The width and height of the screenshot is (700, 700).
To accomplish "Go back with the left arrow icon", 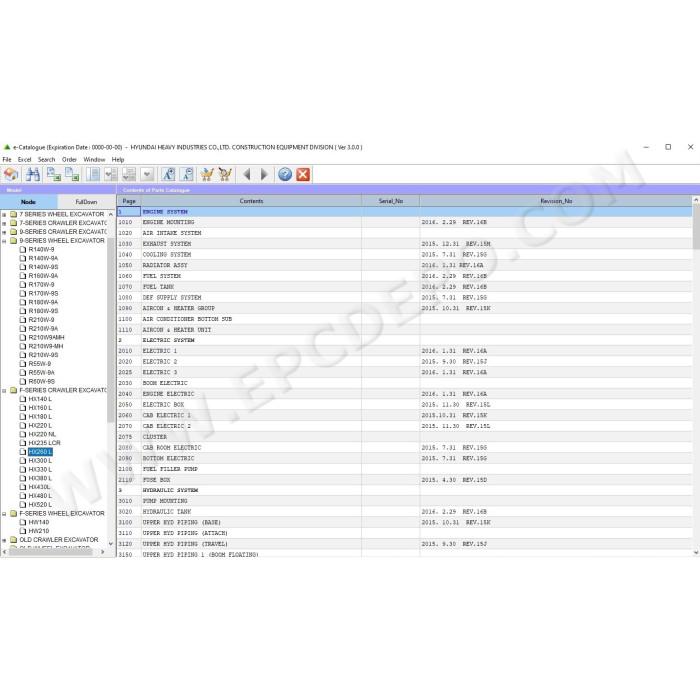I will [246, 174].
